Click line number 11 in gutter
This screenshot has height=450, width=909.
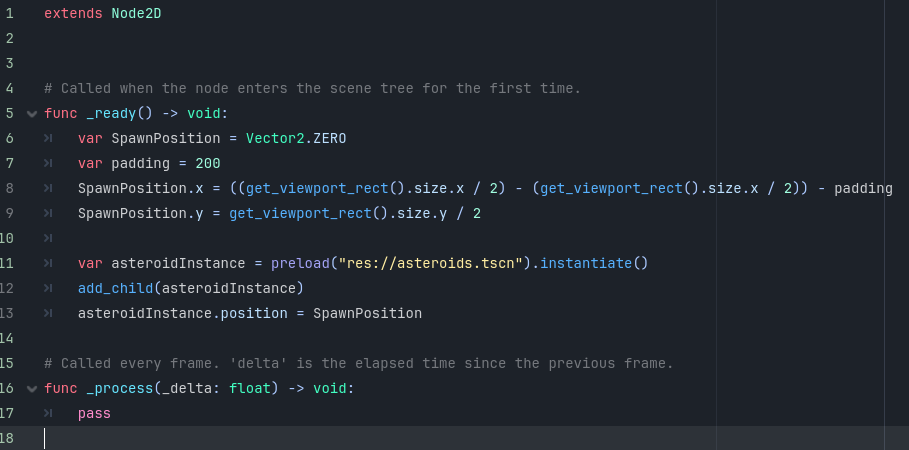pyautogui.click(x=8, y=263)
